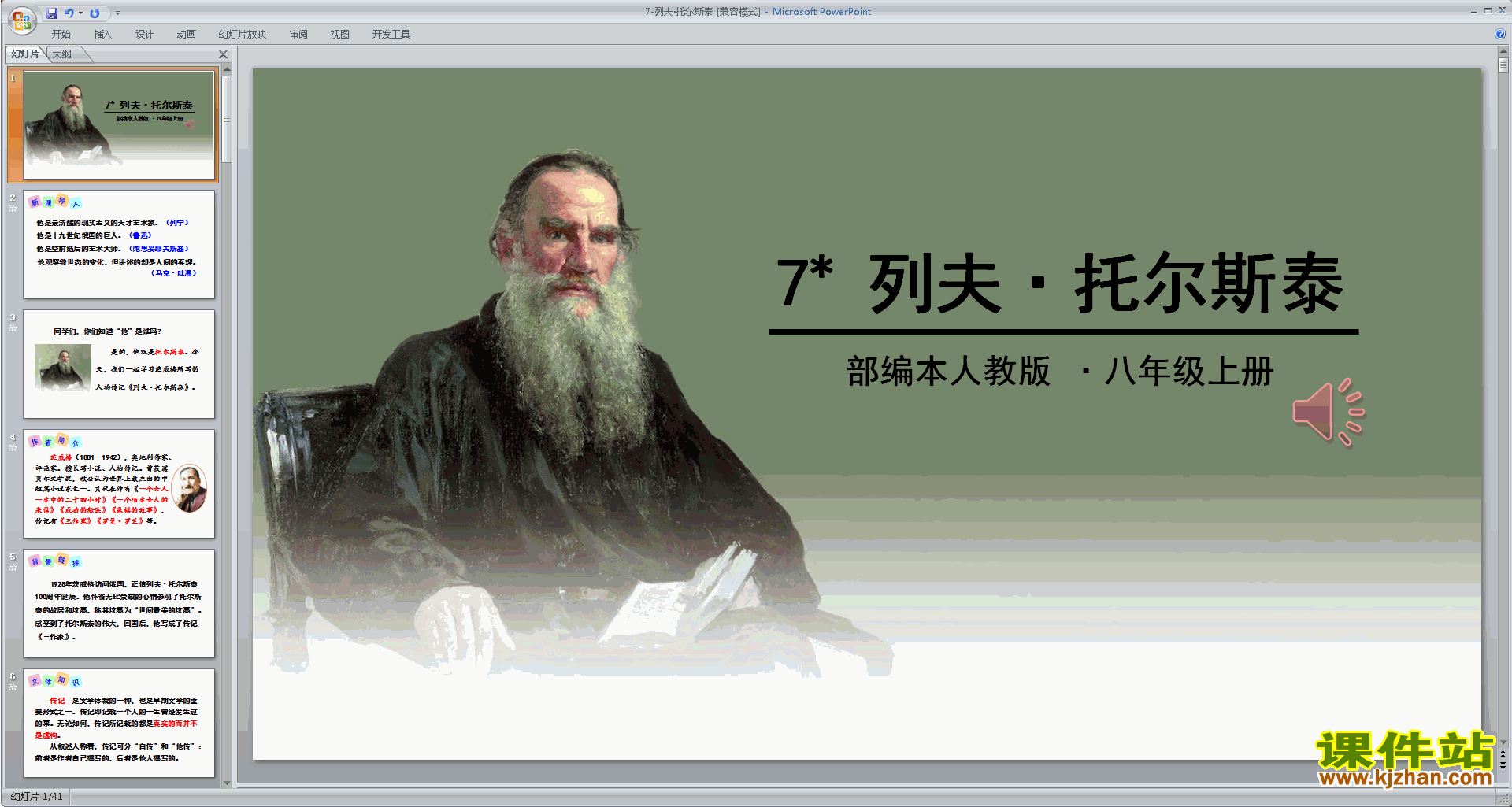
Task: Click main editor scroll-down arrow
Action: tap(1503, 742)
